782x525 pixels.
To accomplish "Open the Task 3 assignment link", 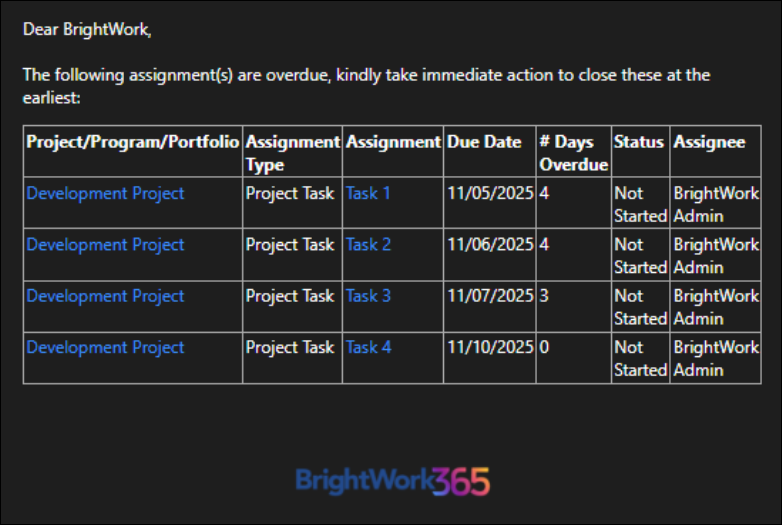I will point(369,296).
